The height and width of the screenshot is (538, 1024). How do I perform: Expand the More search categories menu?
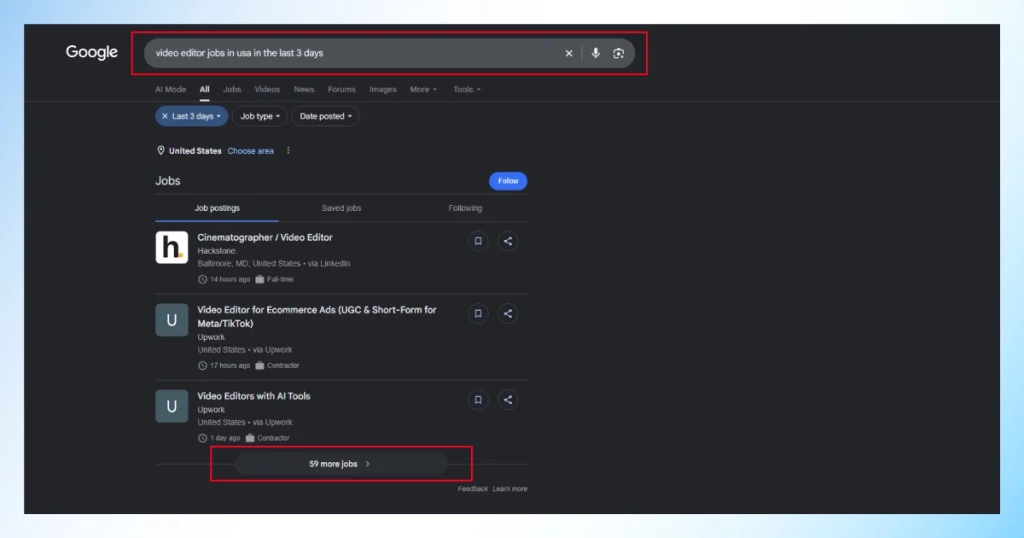(423, 89)
